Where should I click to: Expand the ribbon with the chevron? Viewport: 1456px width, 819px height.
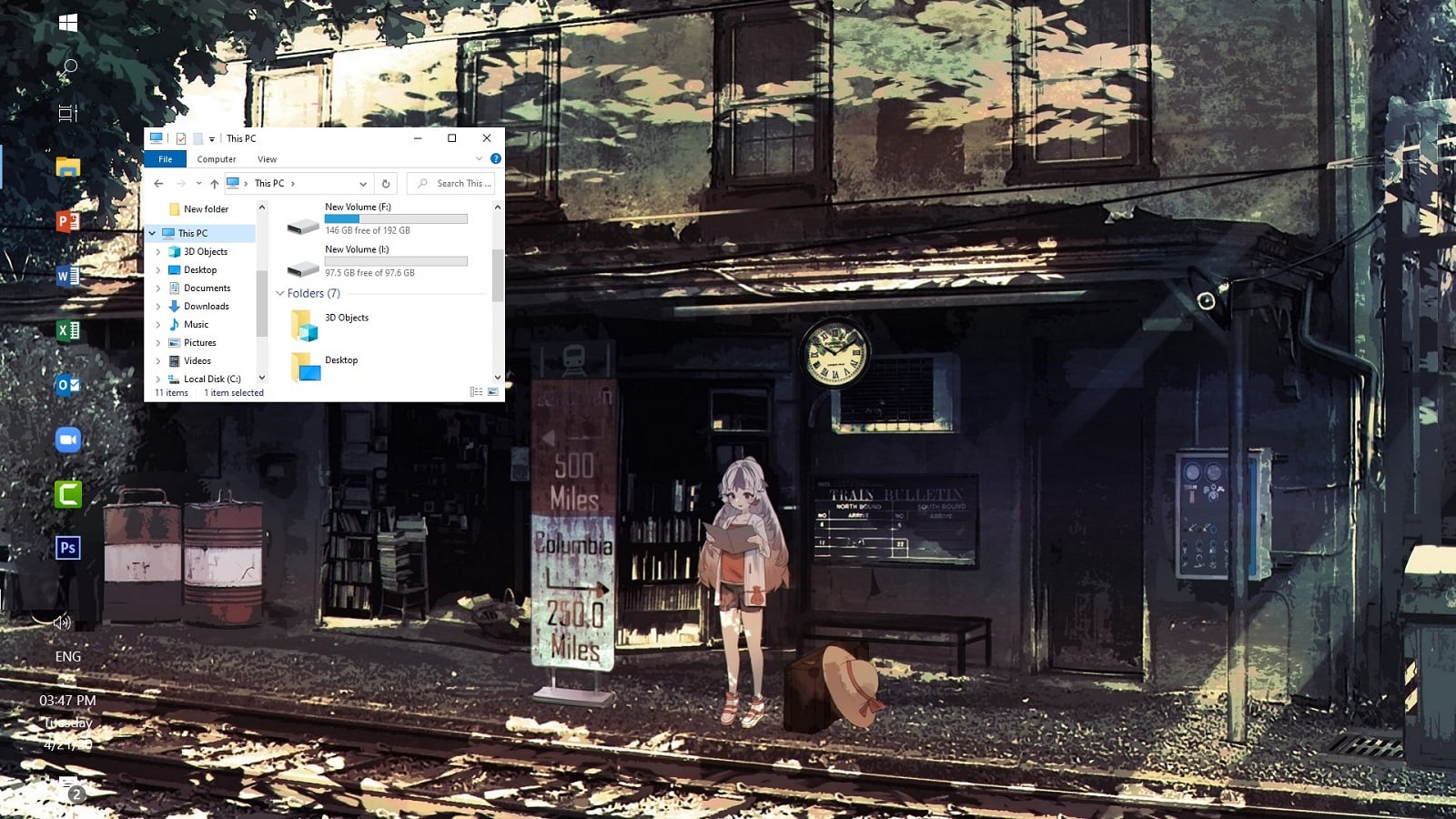(480, 159)
